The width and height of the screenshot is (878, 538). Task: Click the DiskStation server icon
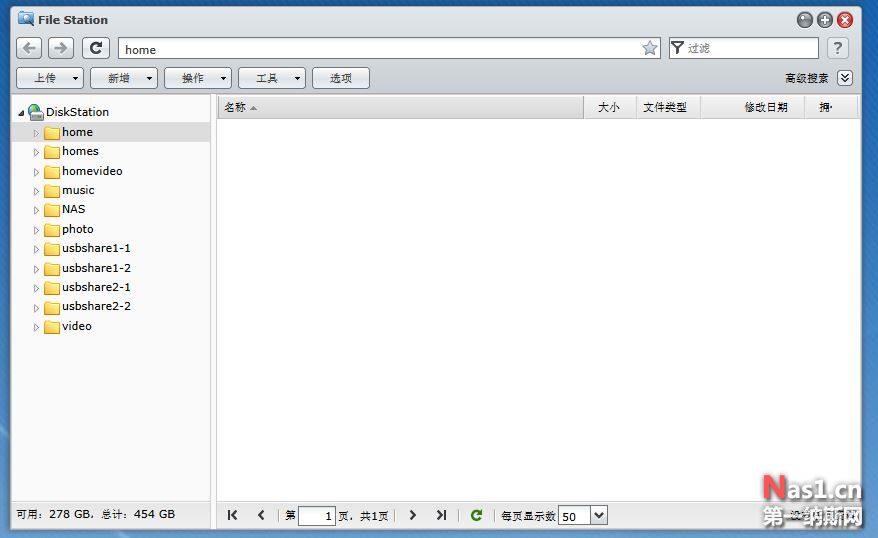36,112
